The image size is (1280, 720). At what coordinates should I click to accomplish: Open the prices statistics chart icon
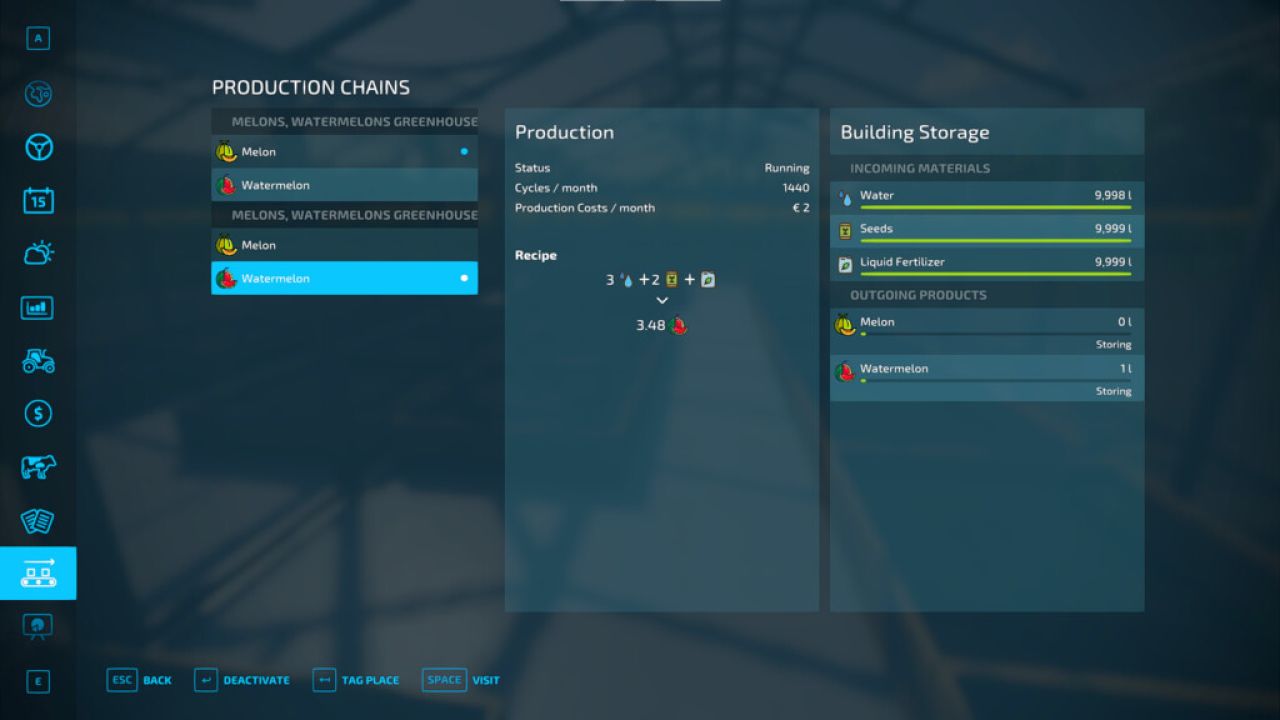tap(38, 308)
